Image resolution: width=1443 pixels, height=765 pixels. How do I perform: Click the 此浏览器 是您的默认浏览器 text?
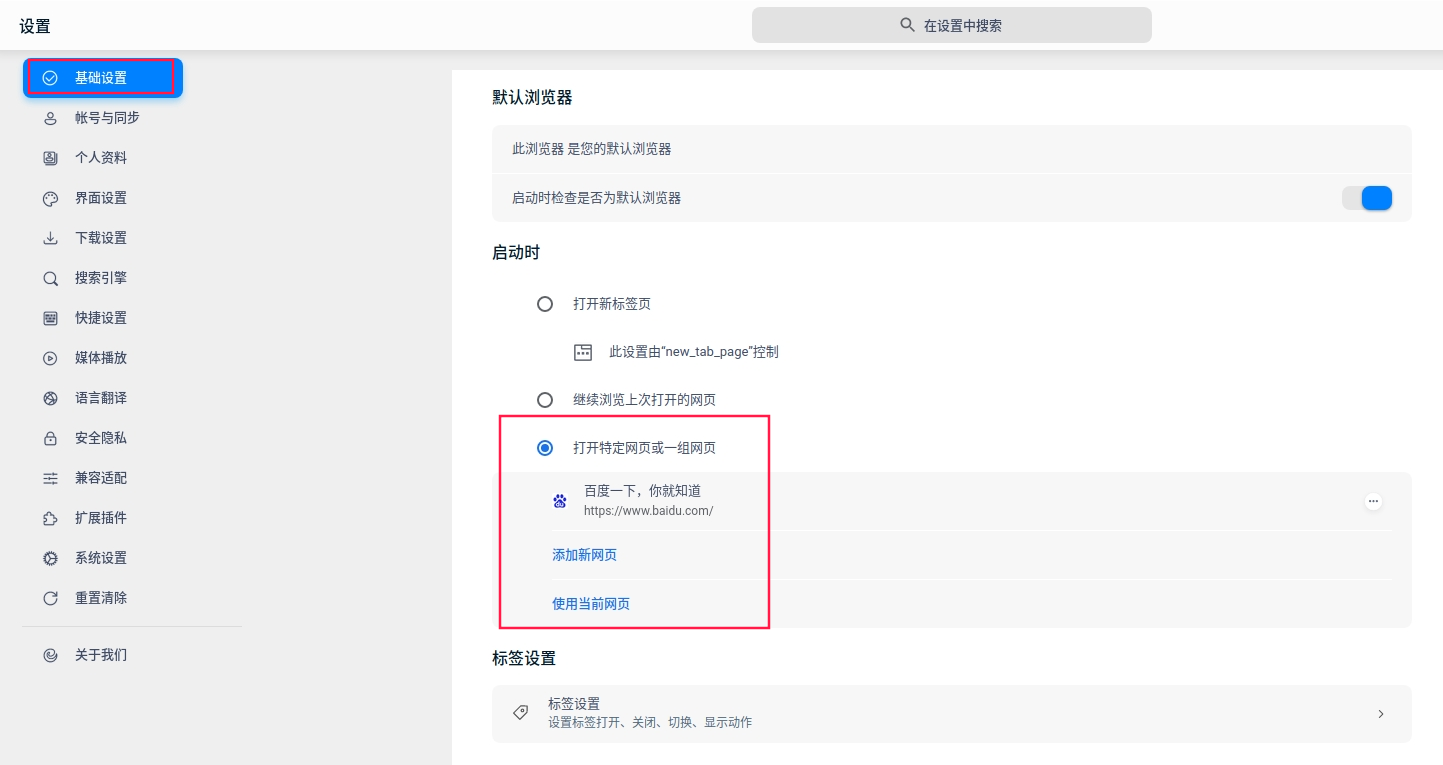click(x=591, y=149)
